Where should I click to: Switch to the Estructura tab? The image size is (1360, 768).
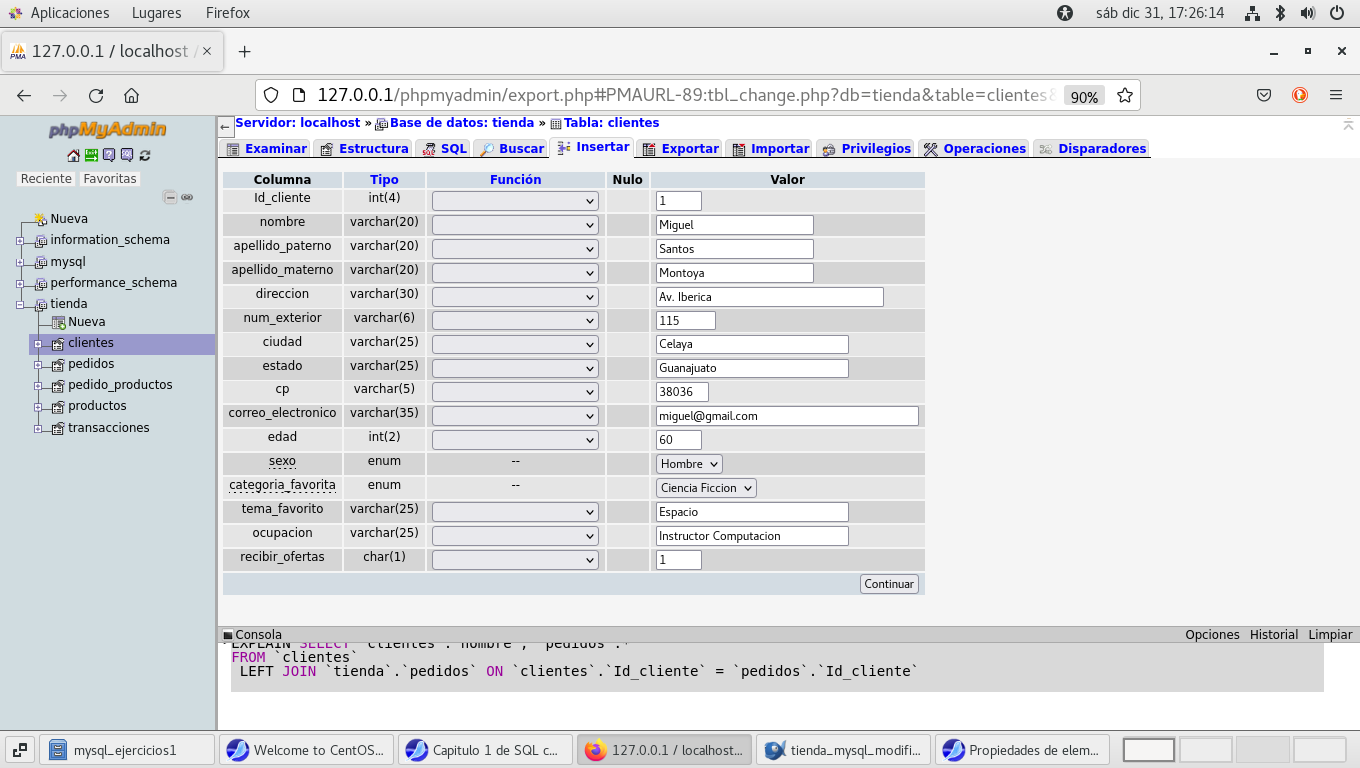pos(364,149)
